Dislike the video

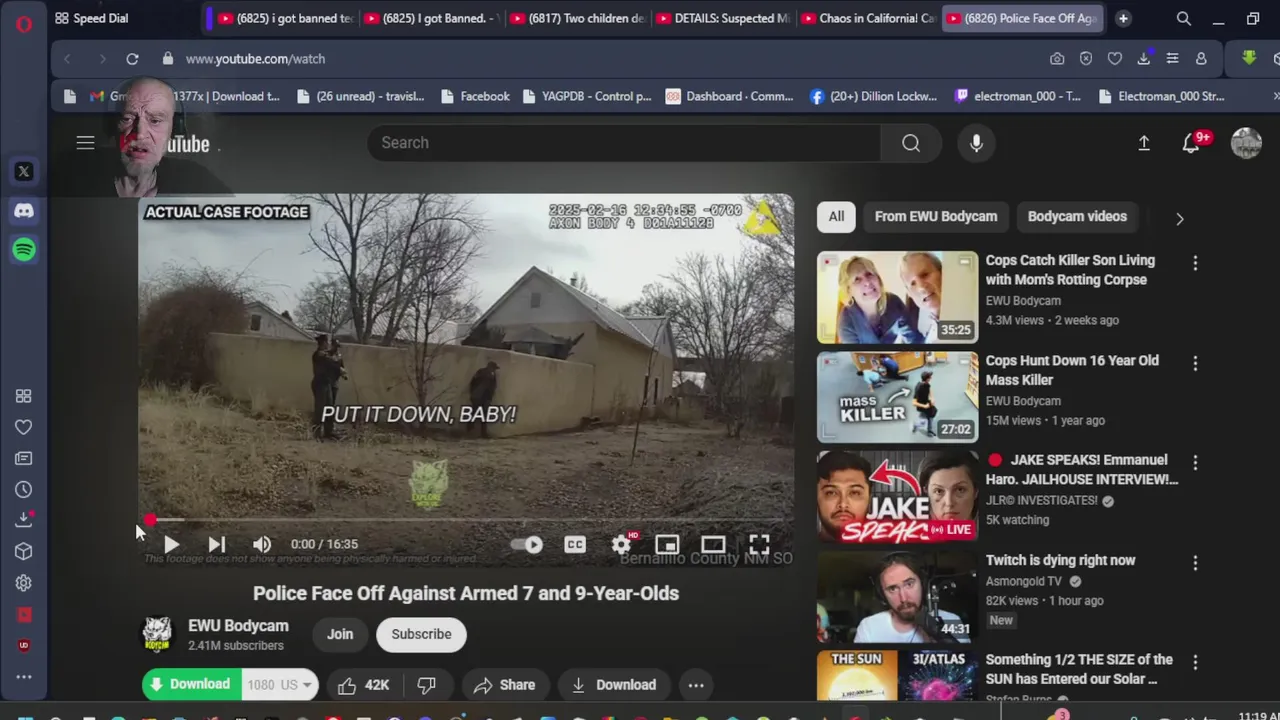point(427,685)
